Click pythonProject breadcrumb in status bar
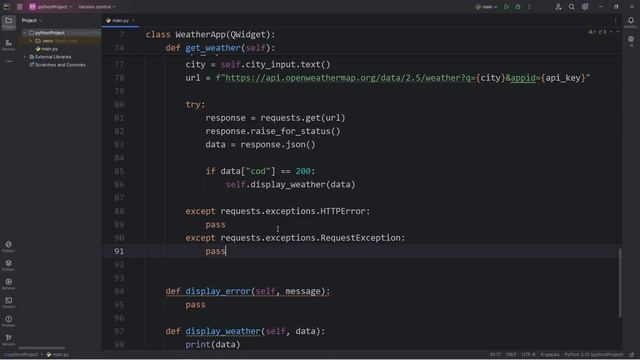The image size is (640, 360). coord(21,355)
